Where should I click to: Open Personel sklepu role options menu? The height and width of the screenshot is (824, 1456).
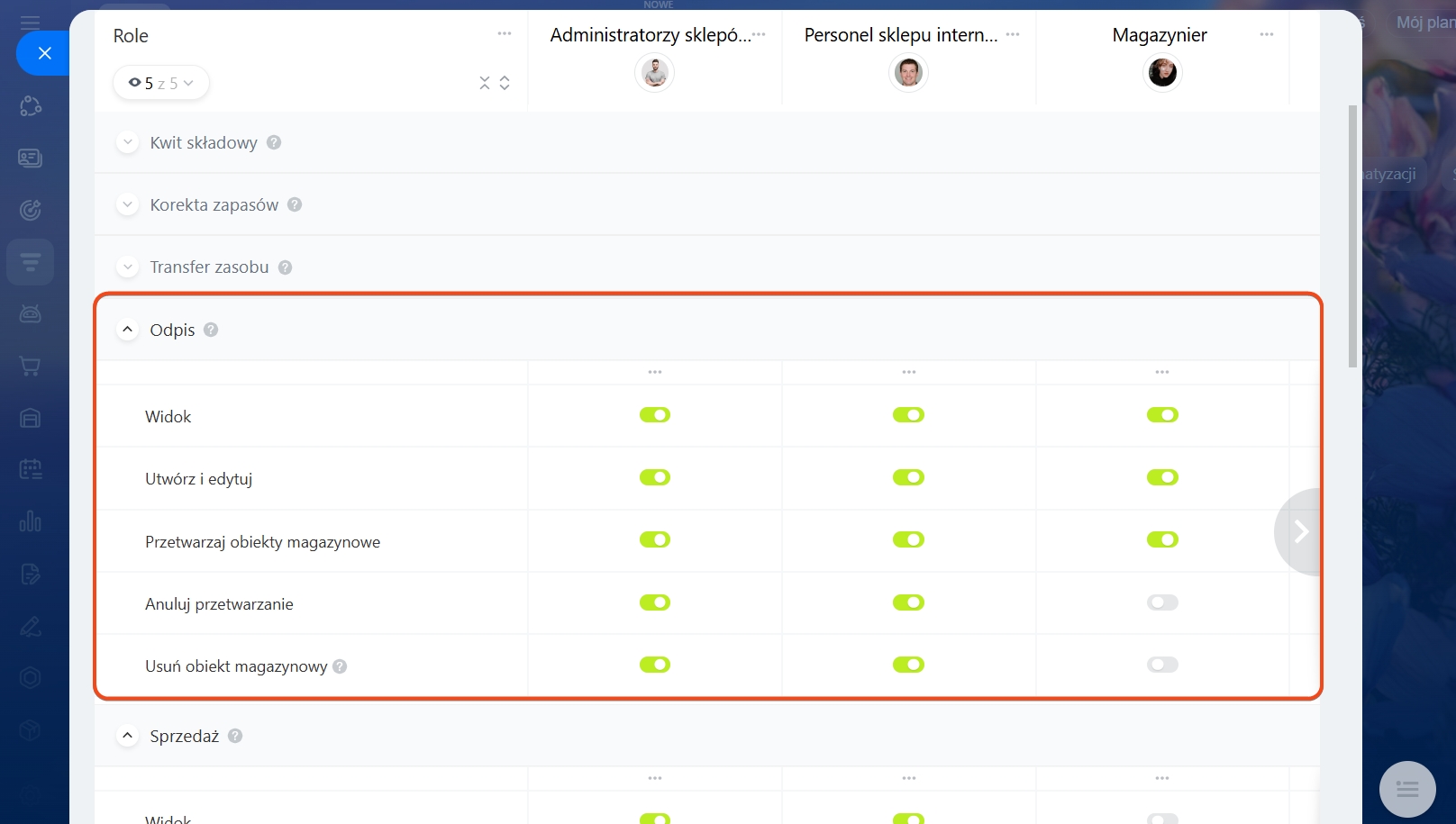point(1013,34)
